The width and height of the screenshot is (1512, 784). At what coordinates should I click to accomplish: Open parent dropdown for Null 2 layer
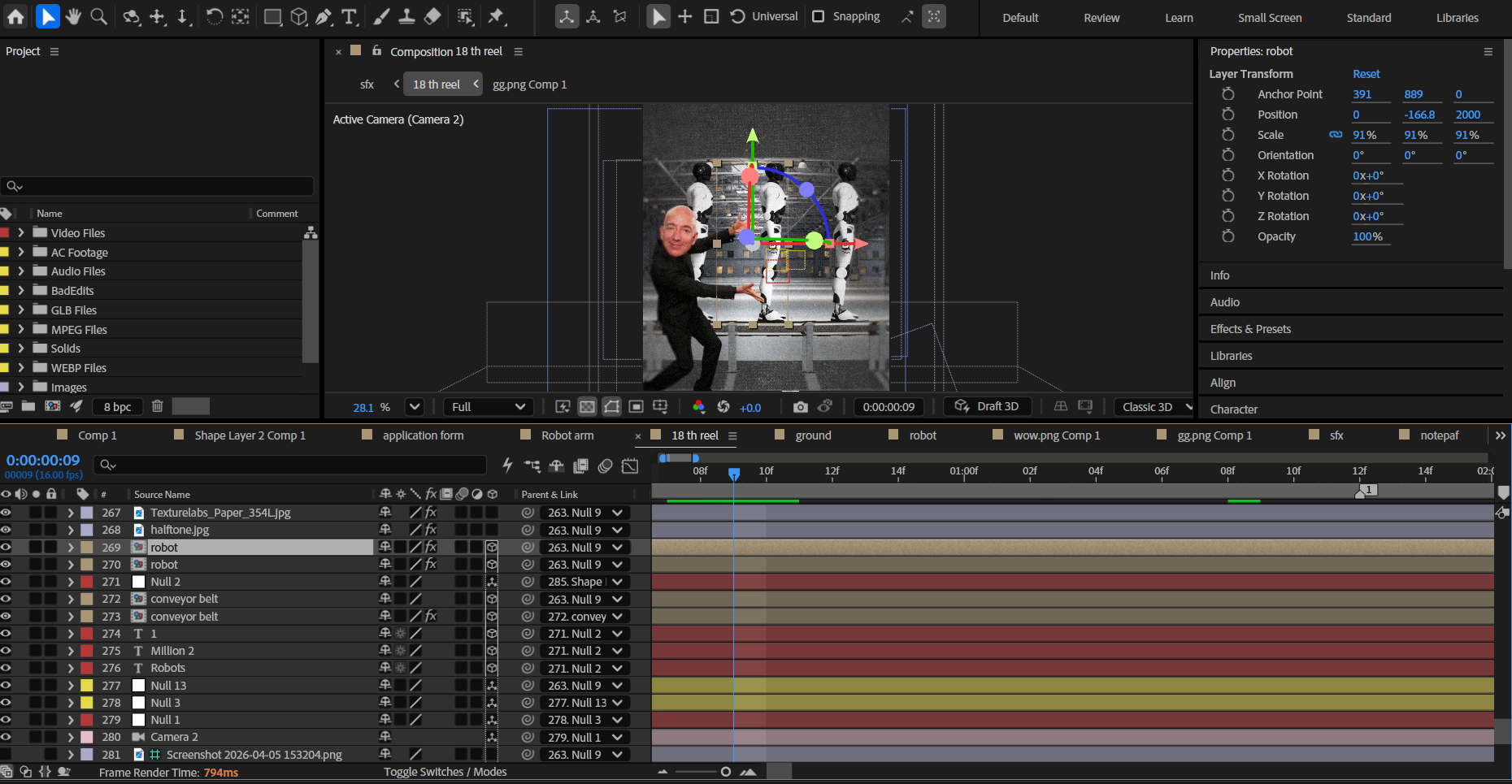[x=618, y=582]
